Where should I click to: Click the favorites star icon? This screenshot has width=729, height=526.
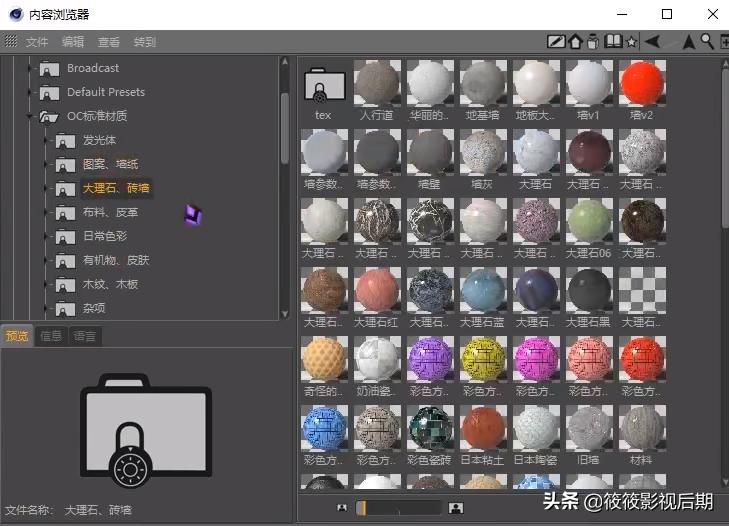[631, 42]
